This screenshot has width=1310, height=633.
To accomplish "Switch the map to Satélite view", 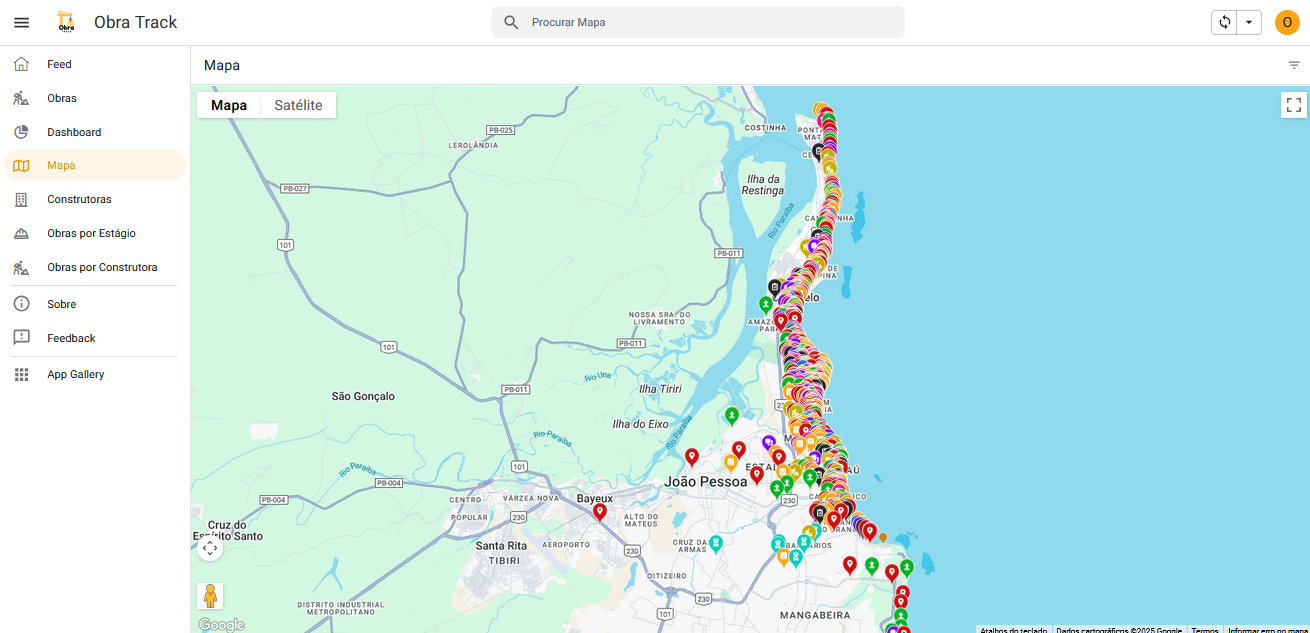I will (298, 105).
